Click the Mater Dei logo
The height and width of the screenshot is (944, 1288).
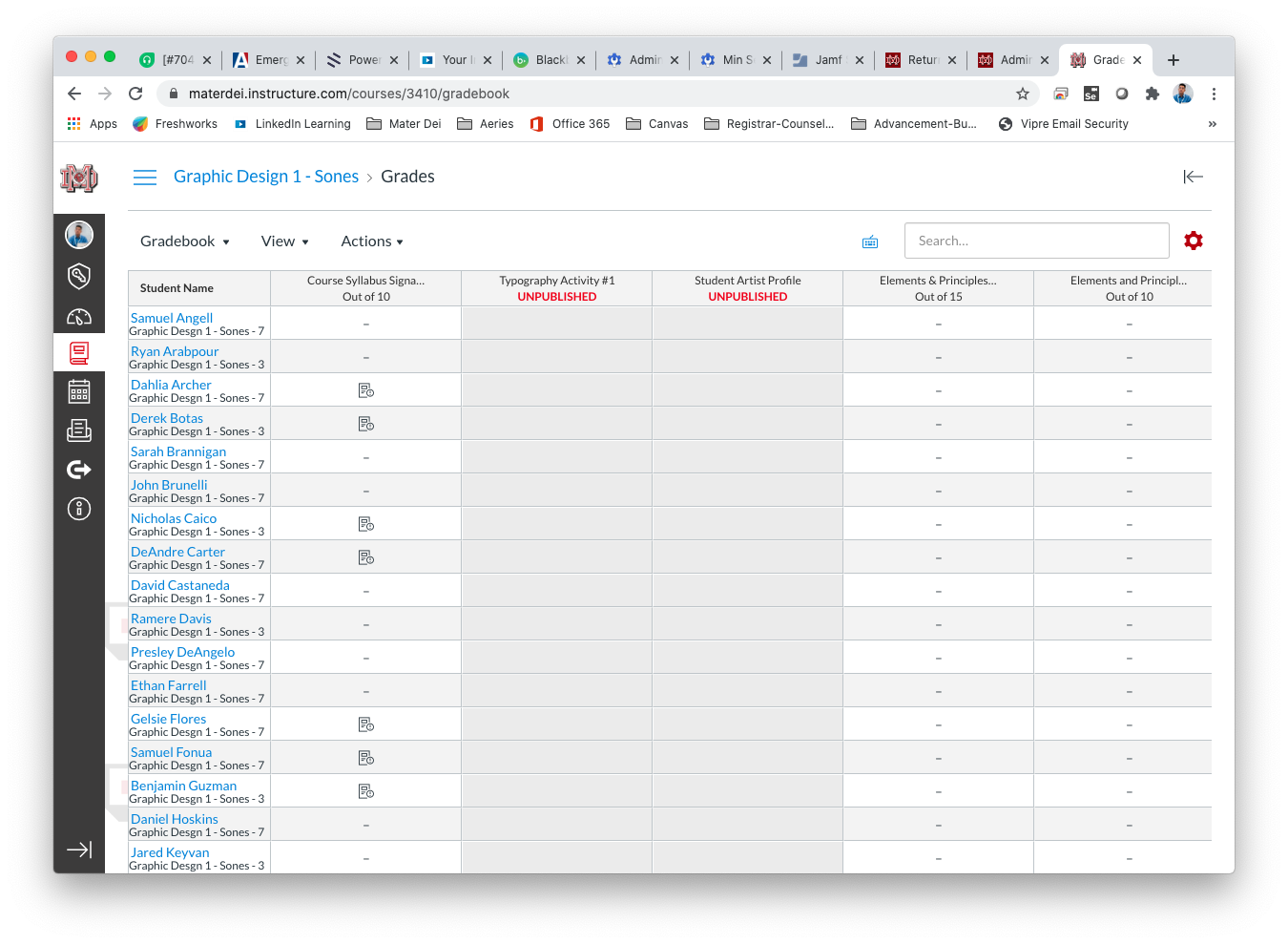(79, 178)
